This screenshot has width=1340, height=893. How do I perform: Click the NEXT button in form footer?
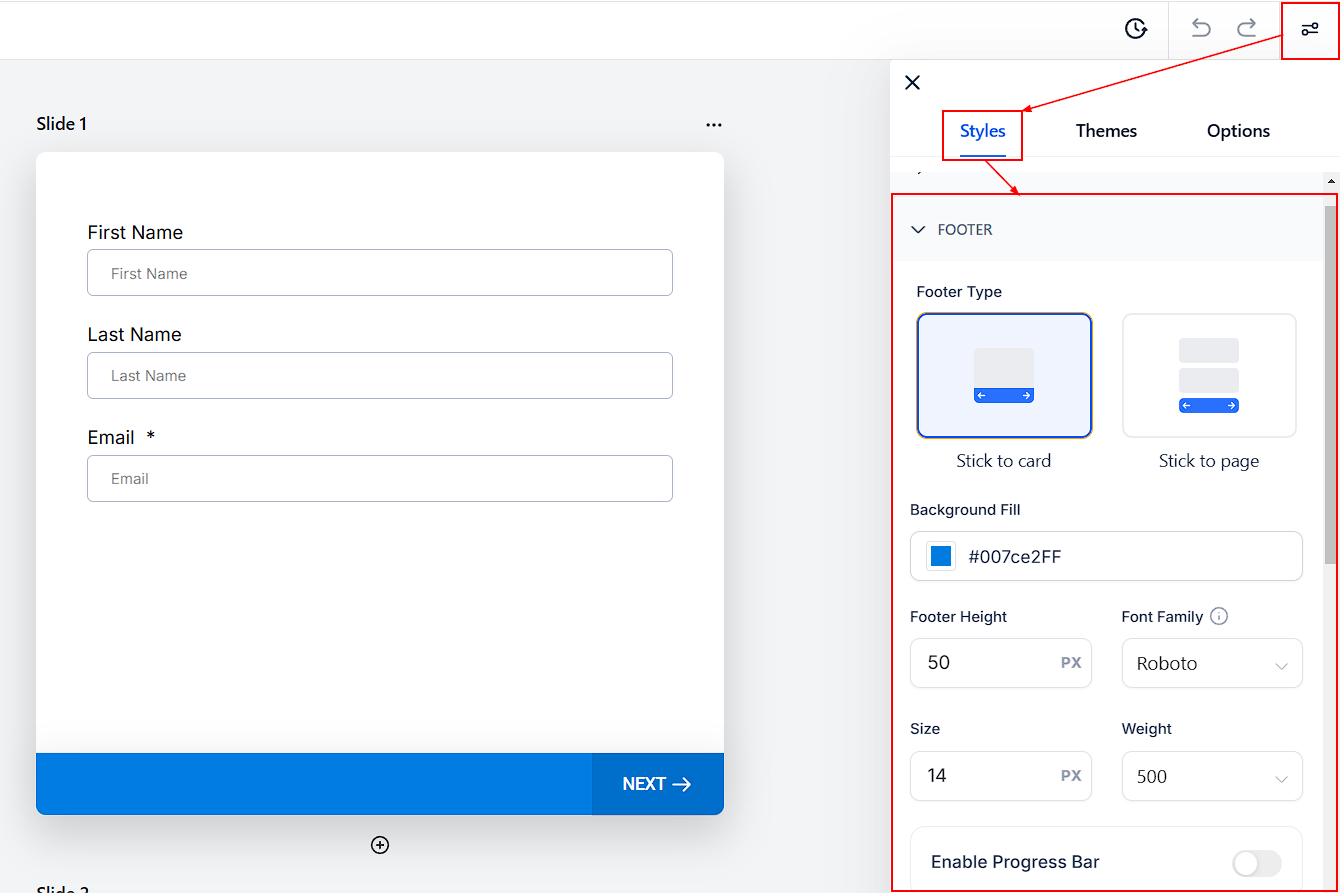tap(657, 784)
